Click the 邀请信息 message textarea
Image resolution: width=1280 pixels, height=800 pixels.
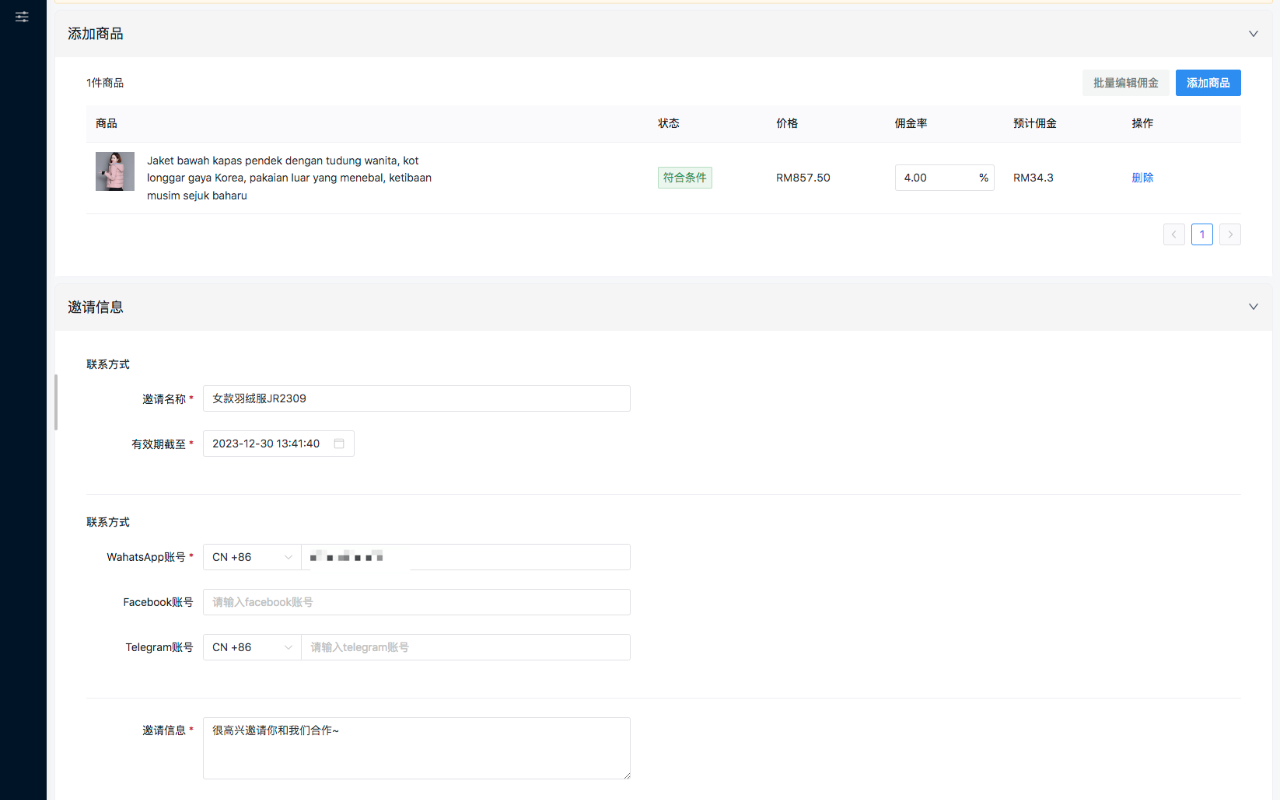[417, 748]
